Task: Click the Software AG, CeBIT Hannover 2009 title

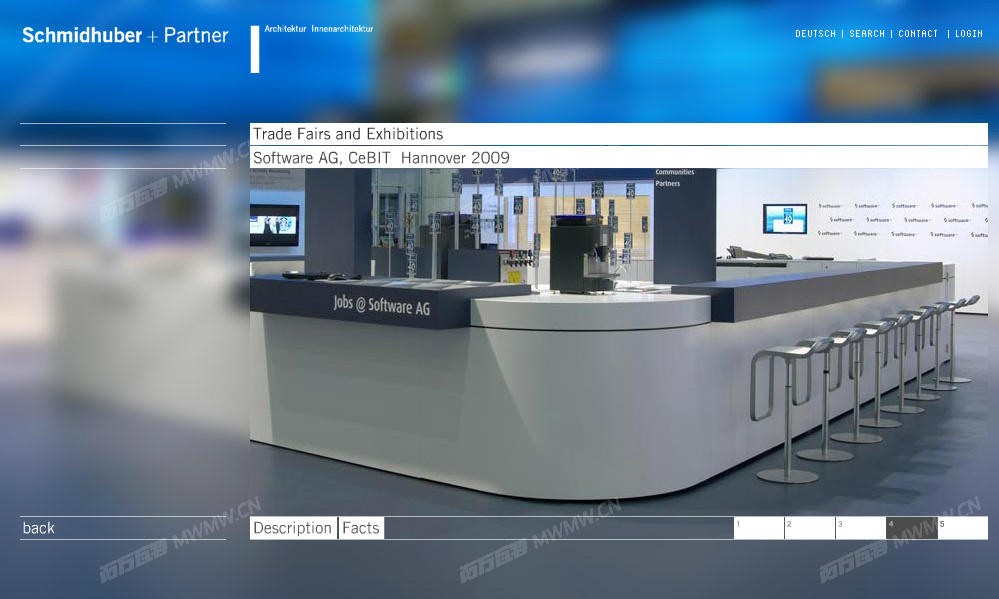Action: click(x=381, y=157)
